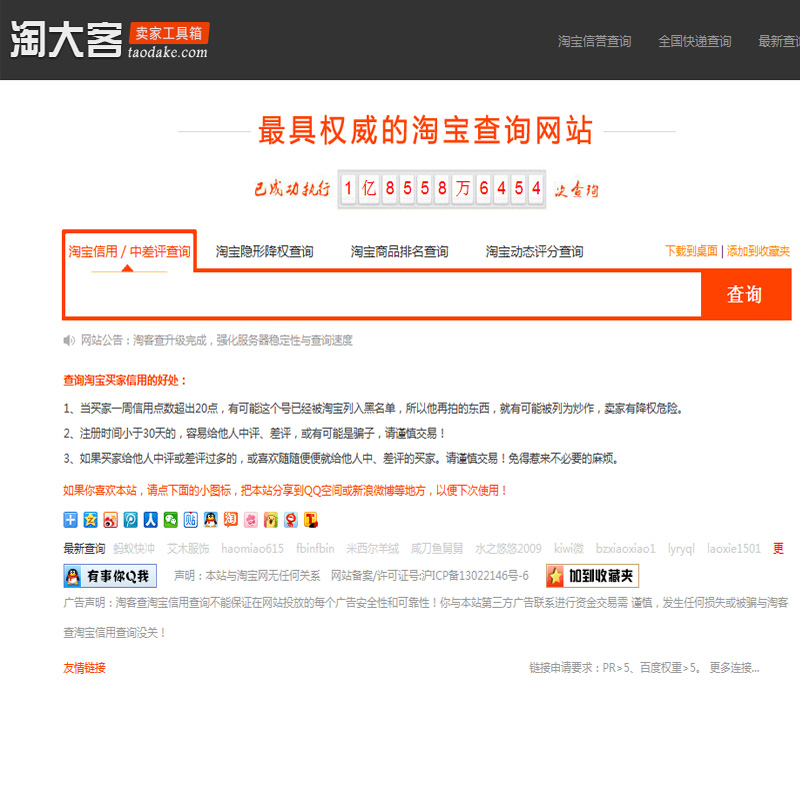Image resolution: width=800 pixels, height=800 pixels.
Task: Click the yellow T share icon
Action: coord(311,520)
